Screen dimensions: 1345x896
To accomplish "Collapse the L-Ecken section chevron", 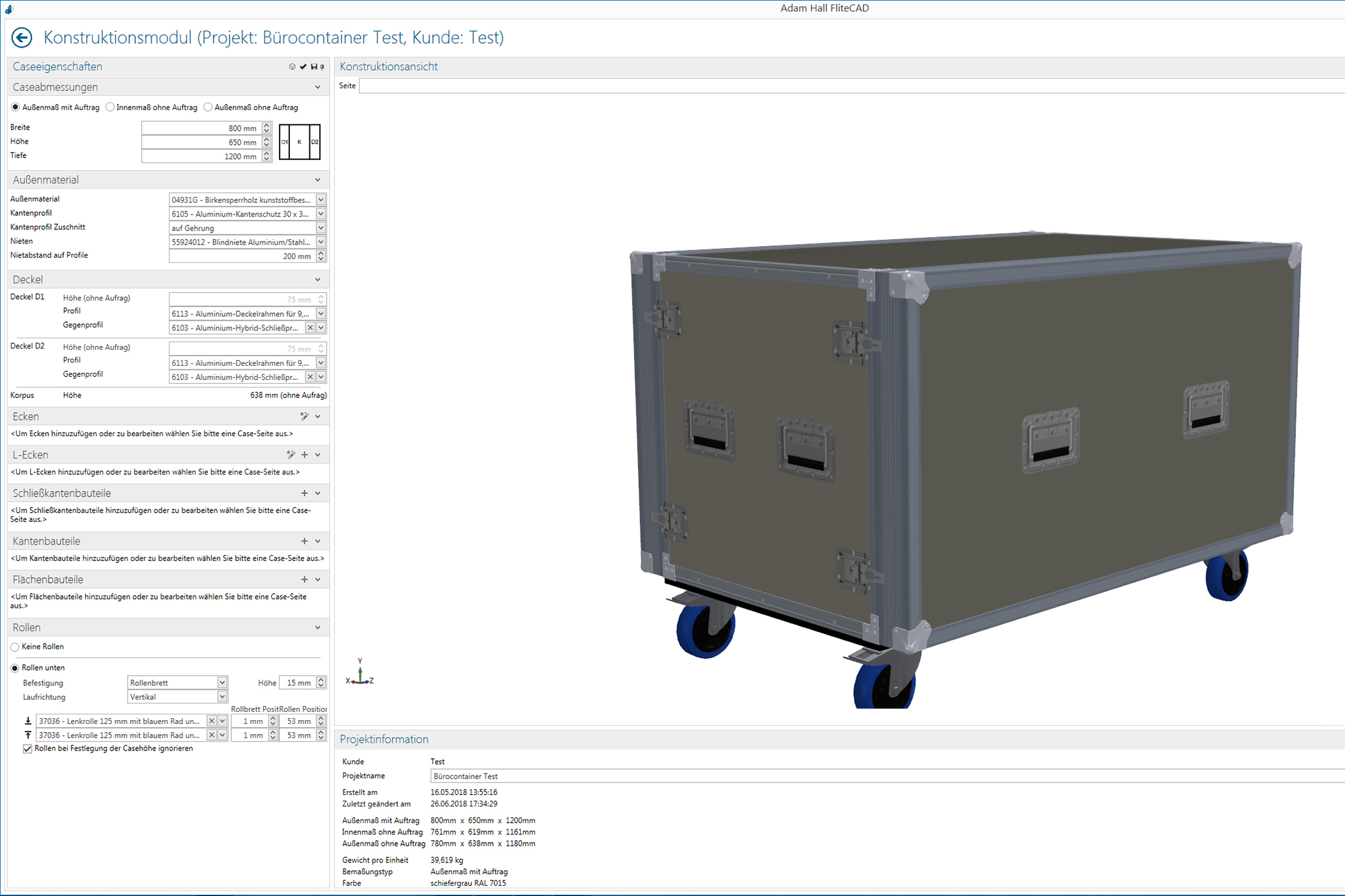I will [318, 455].
